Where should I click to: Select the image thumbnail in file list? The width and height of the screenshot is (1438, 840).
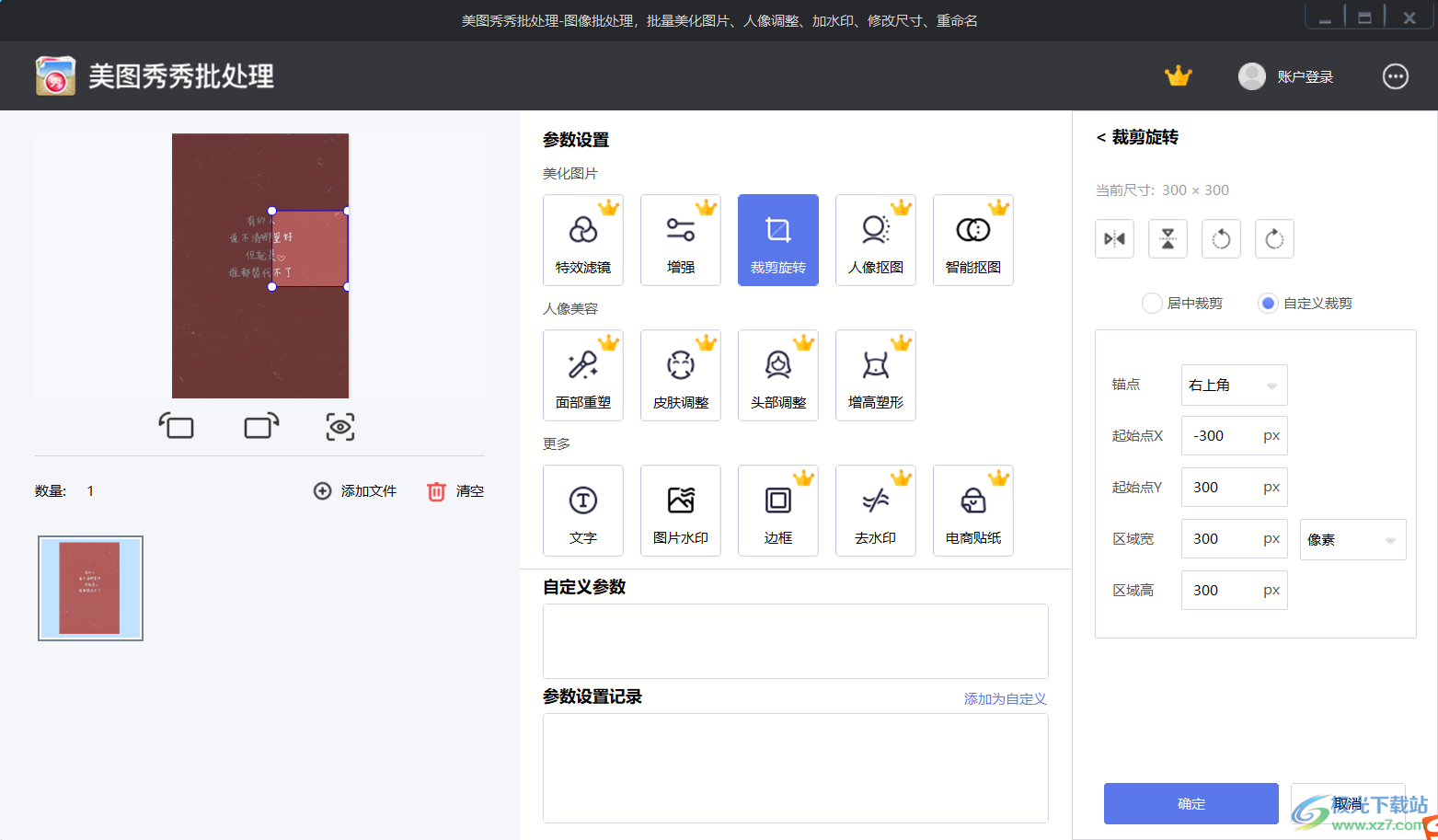(x=90, y=588)
